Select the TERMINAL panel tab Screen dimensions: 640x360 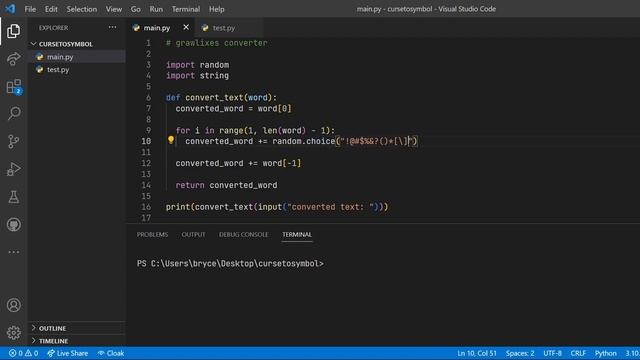(x=297, y=234)
